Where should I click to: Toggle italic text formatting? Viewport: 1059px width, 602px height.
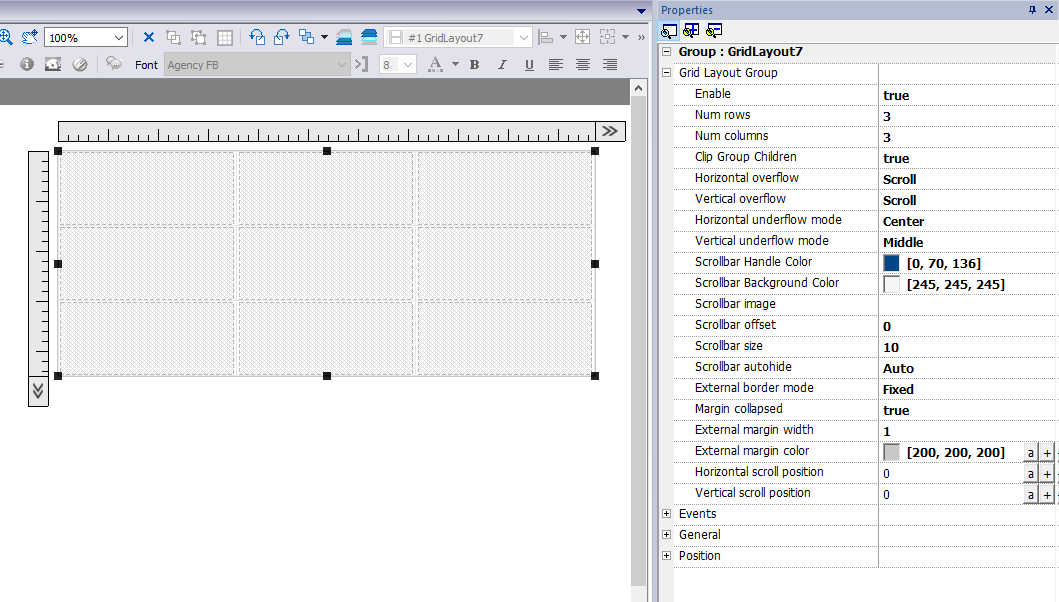pos(502,65)
